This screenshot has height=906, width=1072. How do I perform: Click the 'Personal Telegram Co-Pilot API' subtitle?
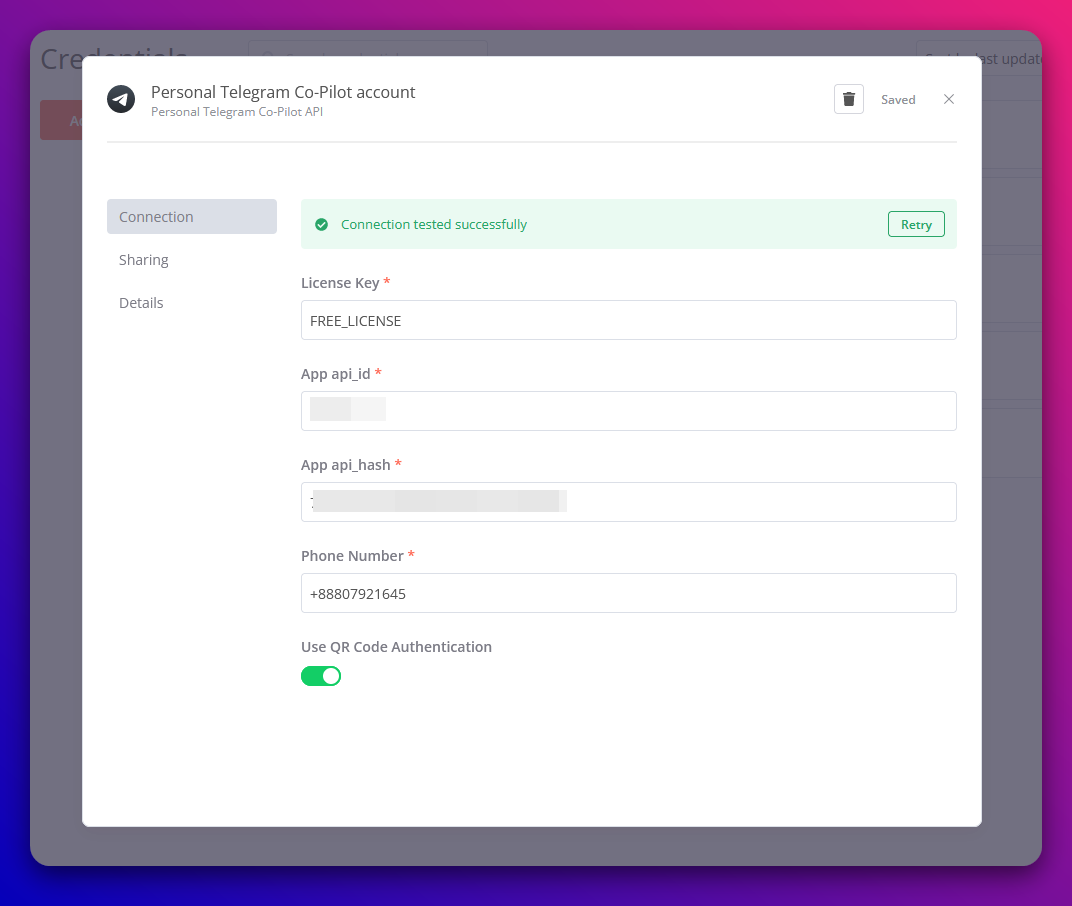(x=237, y=112)
